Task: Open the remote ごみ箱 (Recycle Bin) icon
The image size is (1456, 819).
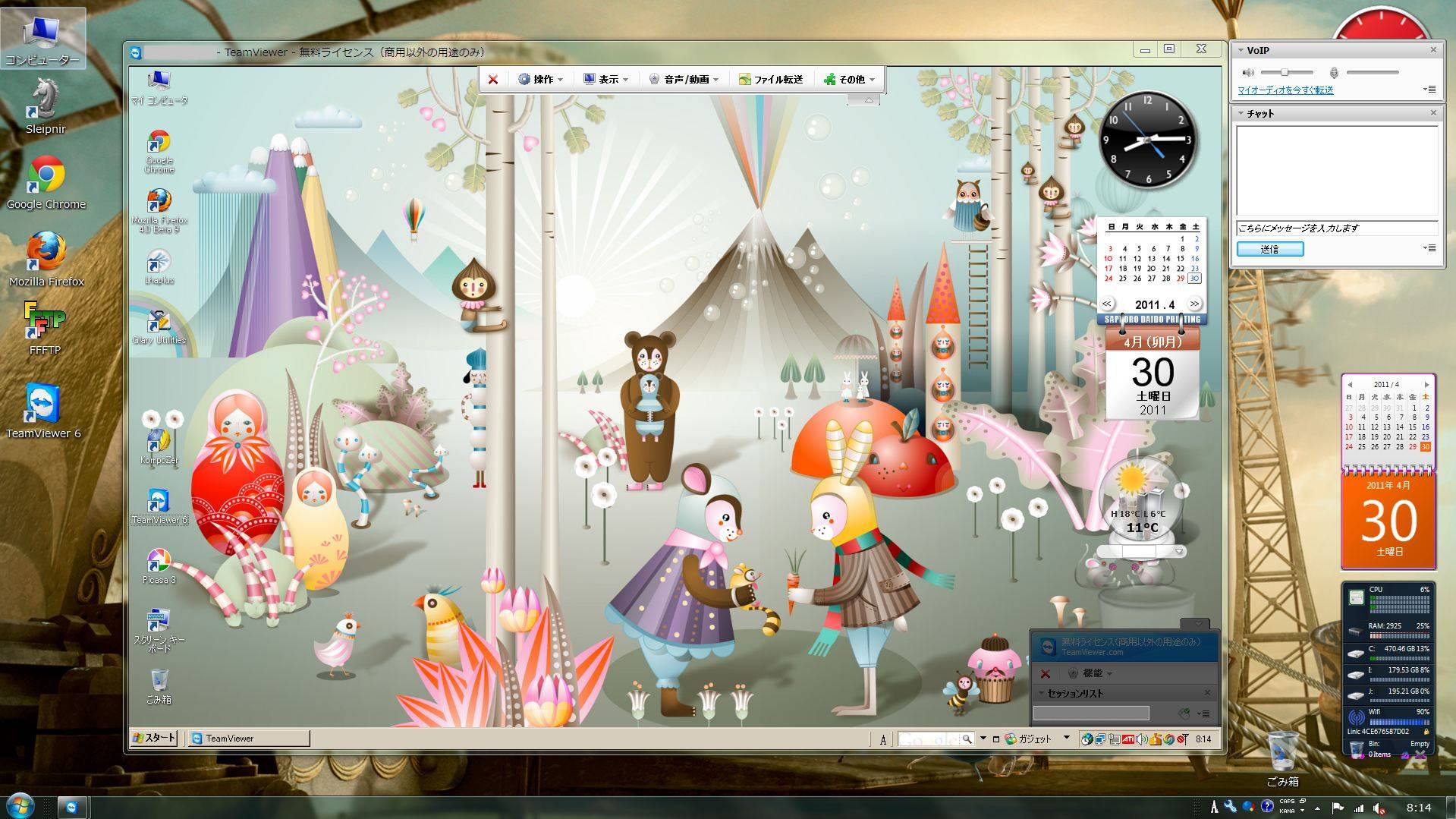Action: pos(159,686)
